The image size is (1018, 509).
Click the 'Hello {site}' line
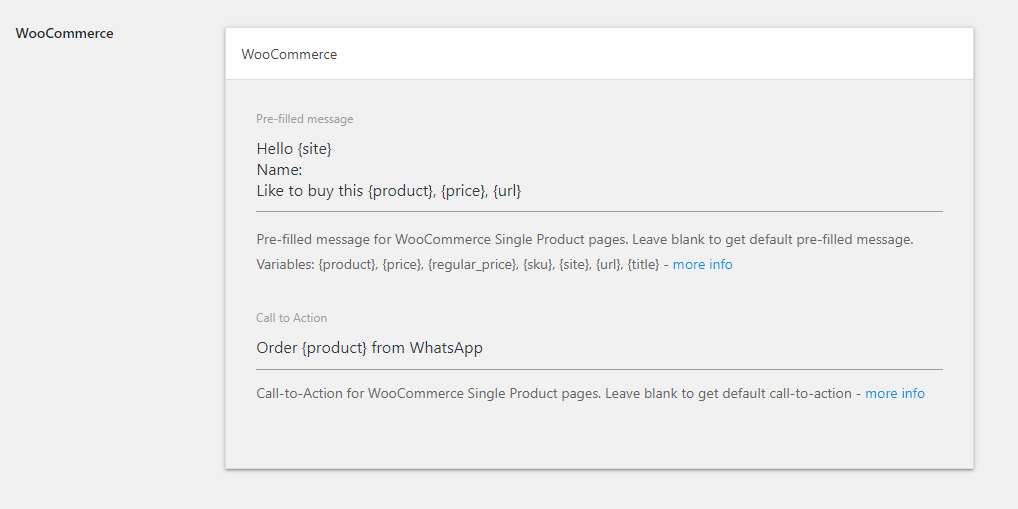pyautogui.click(x=294, y=149)
